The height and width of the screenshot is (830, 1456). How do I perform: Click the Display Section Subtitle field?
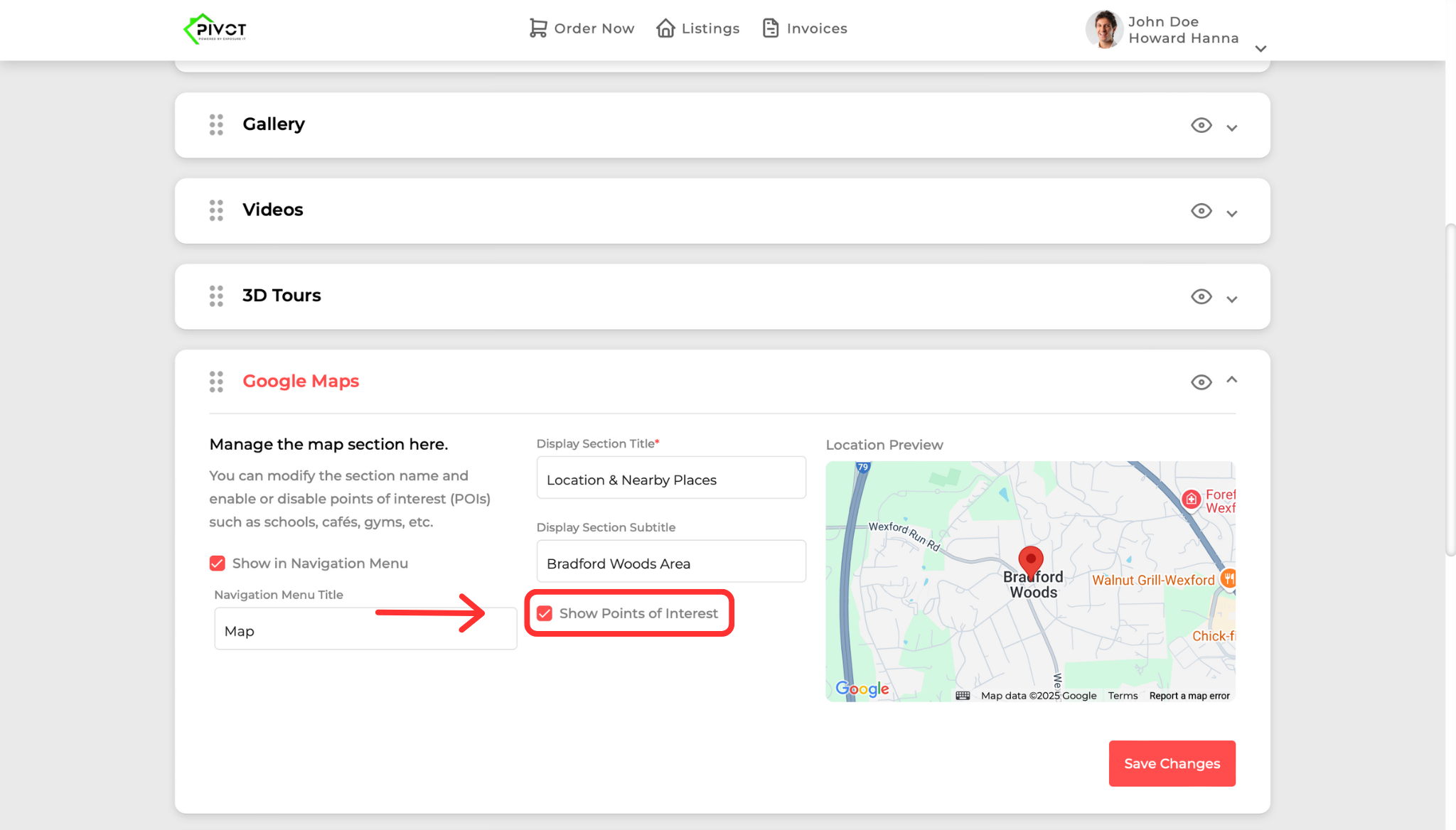click(670, 563)
